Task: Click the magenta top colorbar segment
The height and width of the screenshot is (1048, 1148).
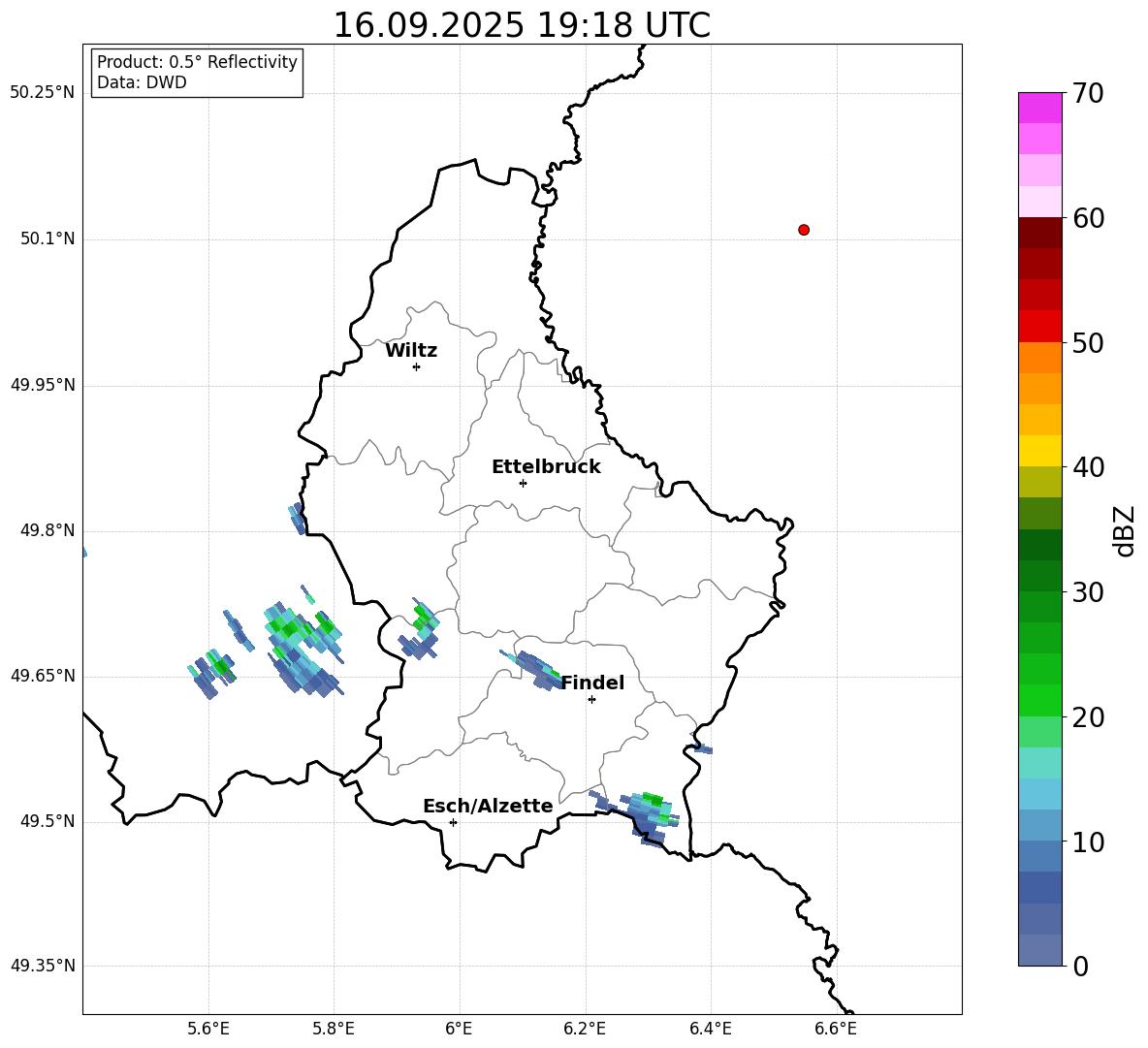Action: (1039, 108)
